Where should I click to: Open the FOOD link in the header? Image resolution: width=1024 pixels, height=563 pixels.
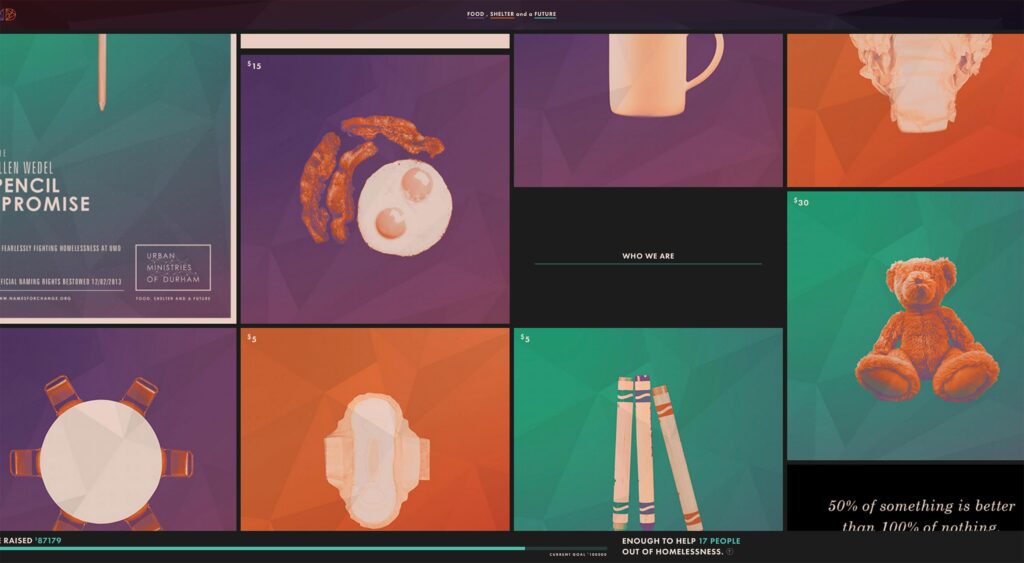coord(475,14)
